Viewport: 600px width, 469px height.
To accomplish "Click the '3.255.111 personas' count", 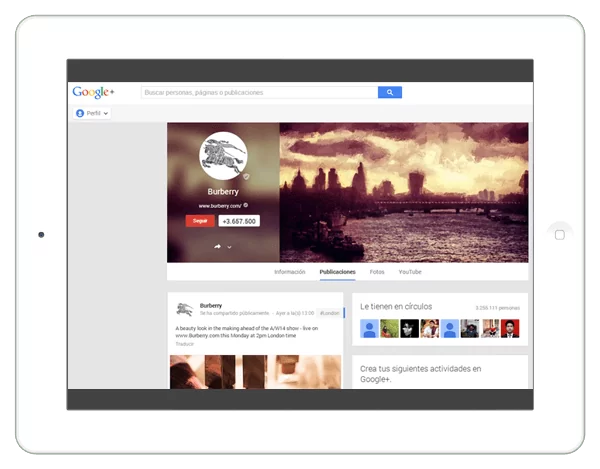I will (x=498, y=308).
